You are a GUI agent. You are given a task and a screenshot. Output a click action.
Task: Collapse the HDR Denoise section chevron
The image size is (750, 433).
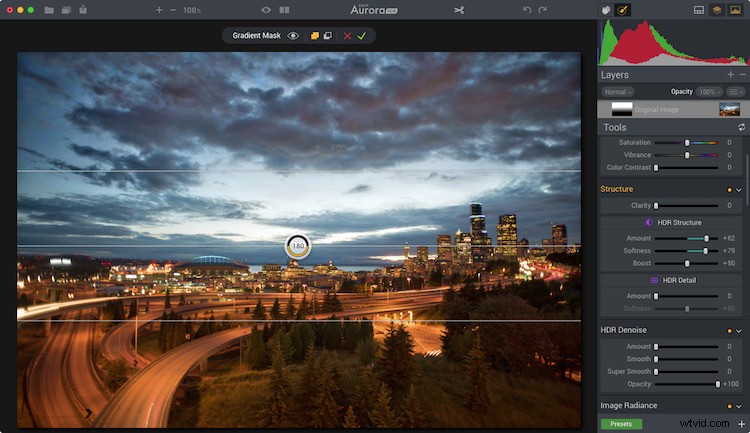739,331
